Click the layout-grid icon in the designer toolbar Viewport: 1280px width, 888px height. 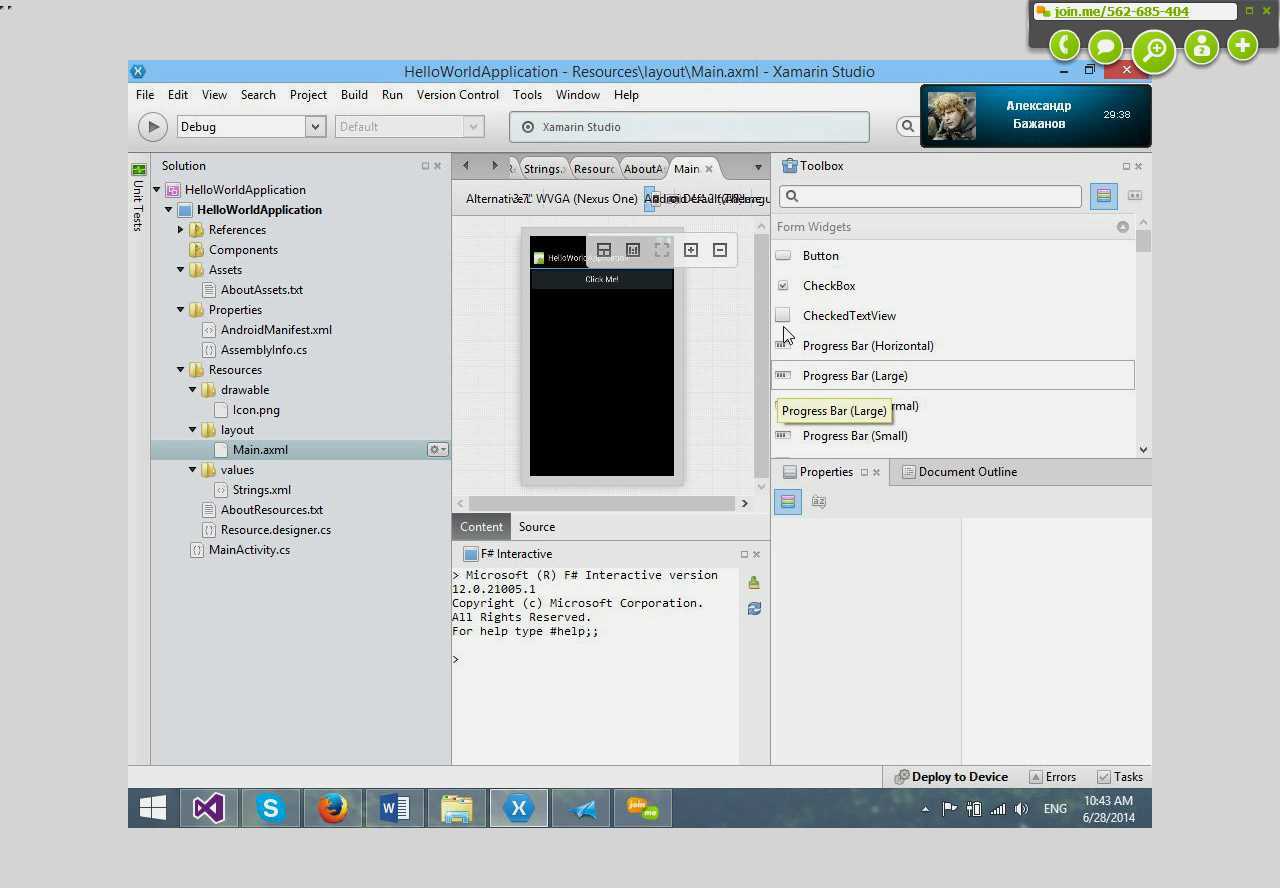604,250
